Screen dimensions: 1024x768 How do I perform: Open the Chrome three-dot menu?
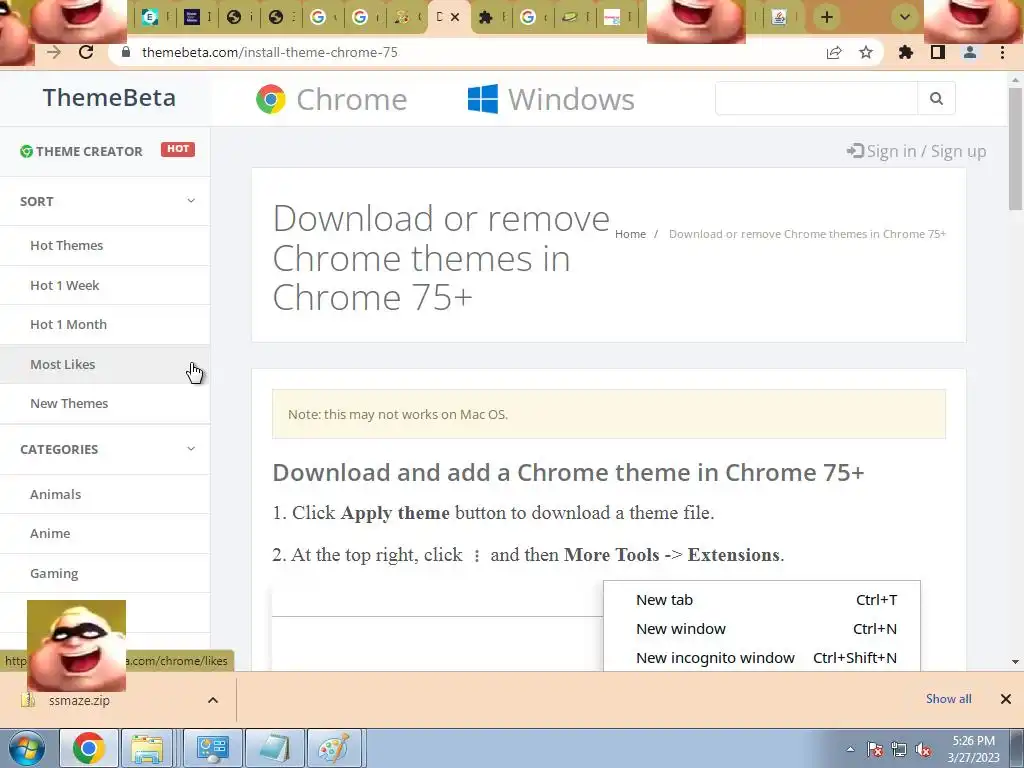pyautogui.click(x=1002, y=52)
